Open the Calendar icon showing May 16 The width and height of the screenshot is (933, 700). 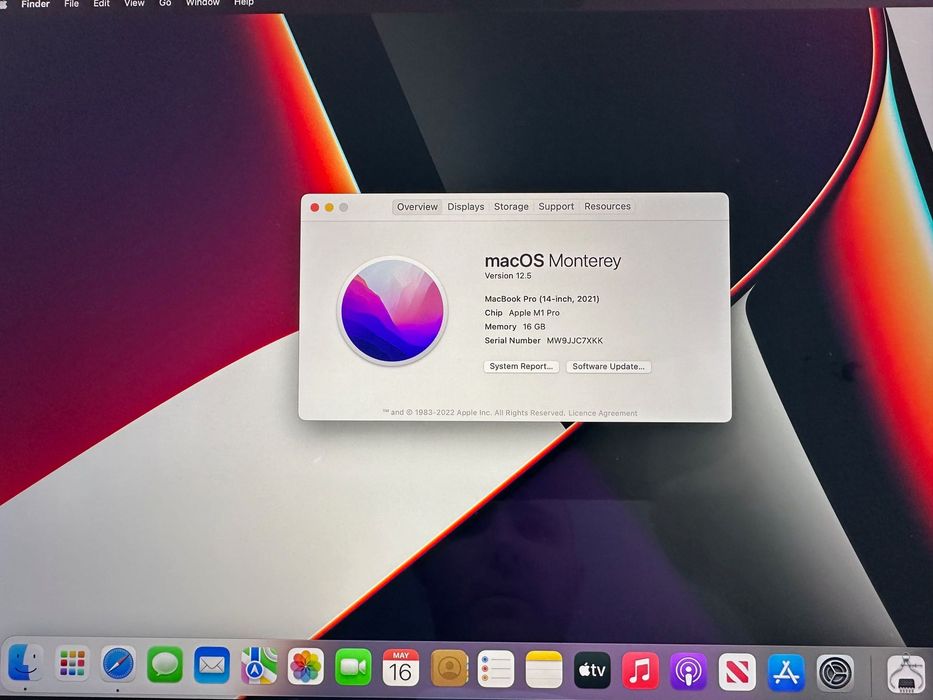click(x=400, y=668)
